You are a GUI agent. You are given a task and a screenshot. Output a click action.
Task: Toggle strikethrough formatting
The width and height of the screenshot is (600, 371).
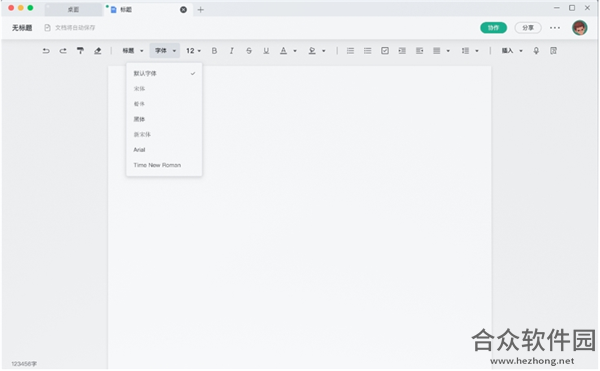(249, 50)
